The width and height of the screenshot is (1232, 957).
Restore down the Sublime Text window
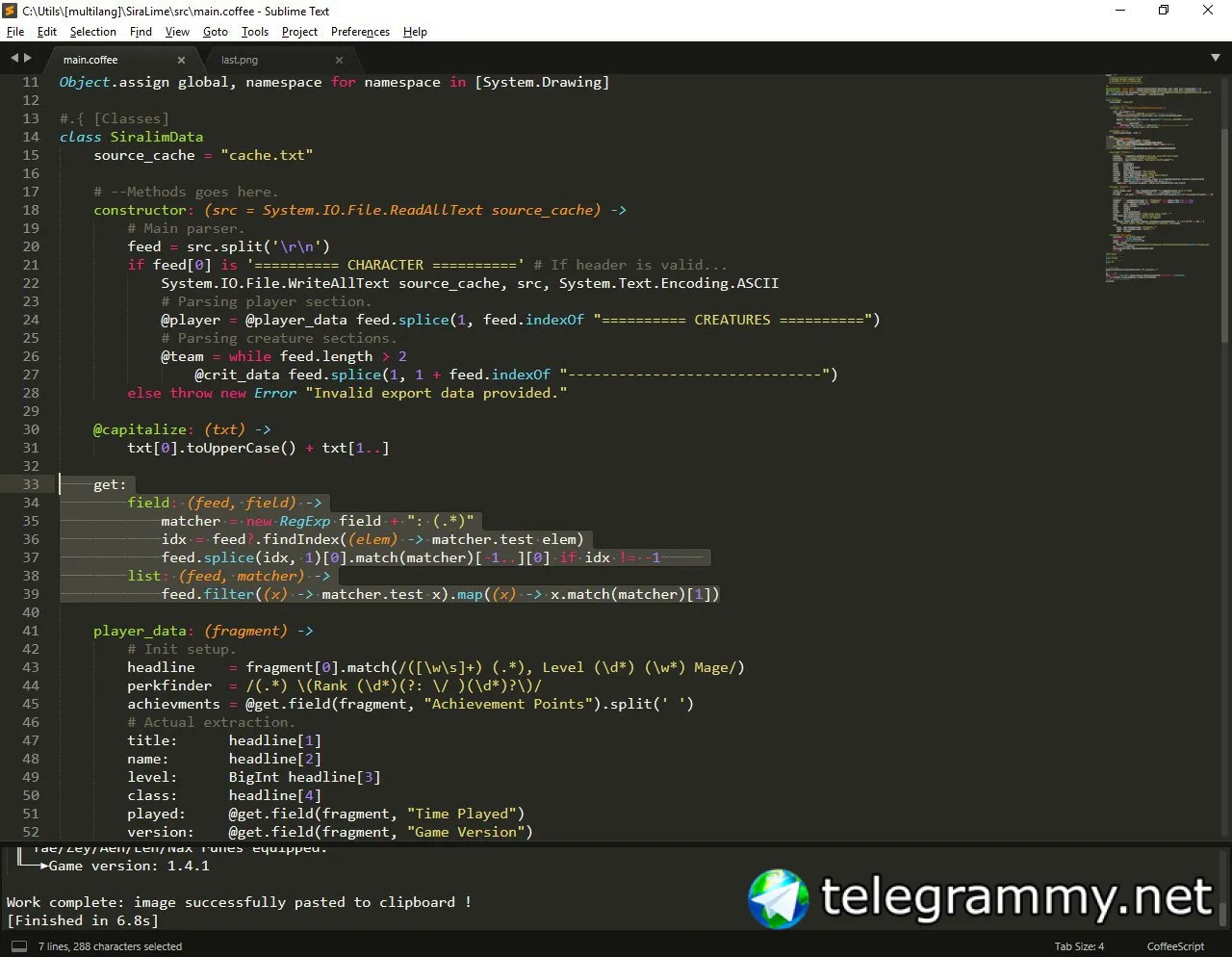coord(1164,11)
